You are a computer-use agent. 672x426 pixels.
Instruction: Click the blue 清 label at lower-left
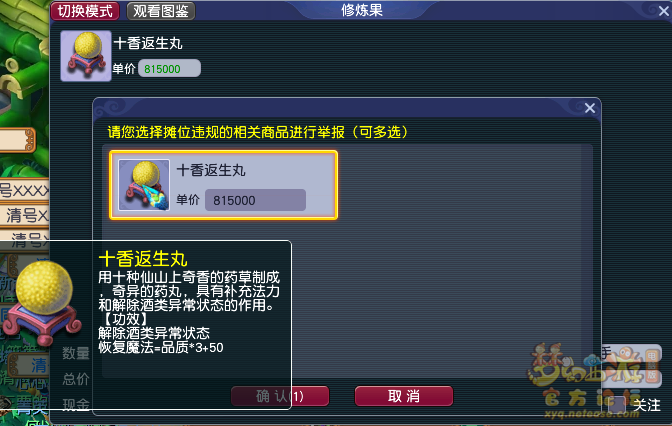tap(39, 365)
